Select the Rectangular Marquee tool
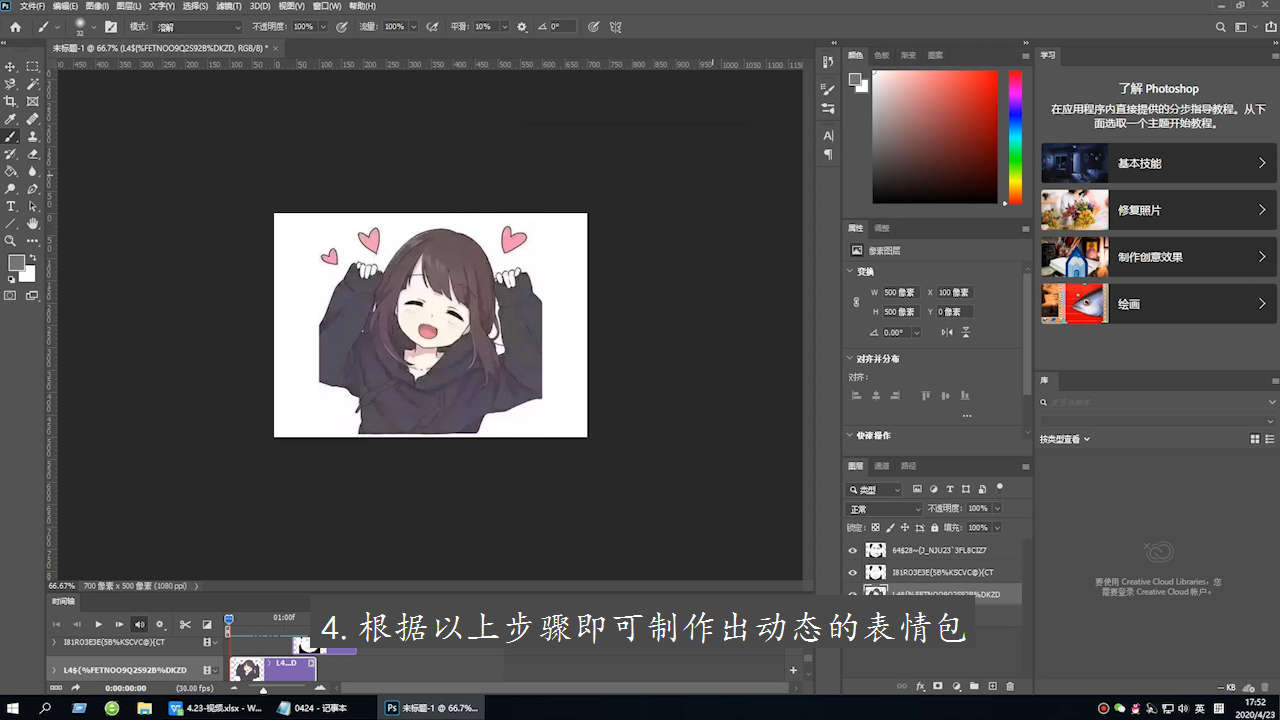Image resolution: width=1280 pixels, height=720 pixels. coord(33,67)
